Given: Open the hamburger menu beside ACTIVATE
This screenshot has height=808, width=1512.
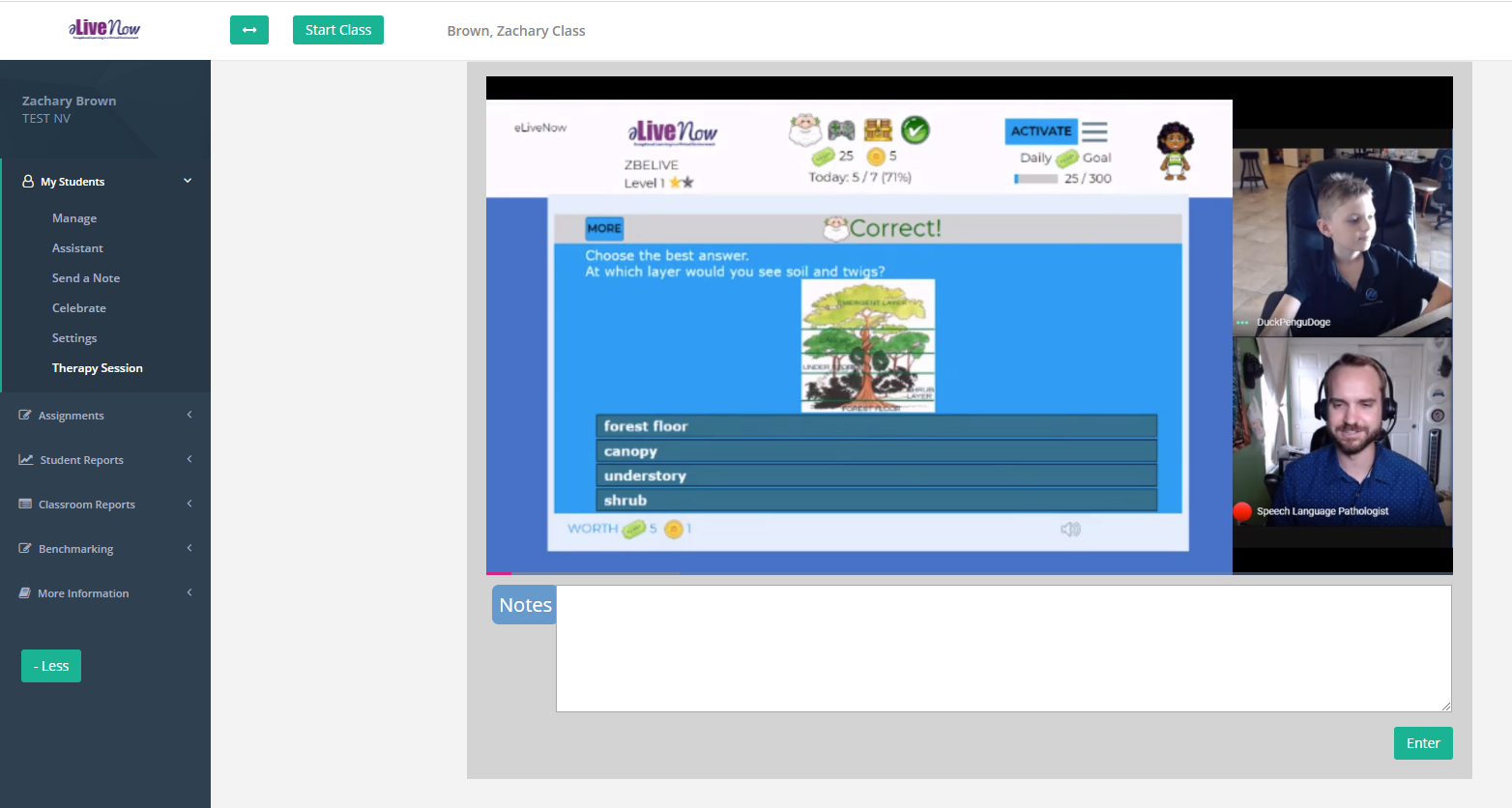Looking at the screenshot, I should pos(1094,131).
